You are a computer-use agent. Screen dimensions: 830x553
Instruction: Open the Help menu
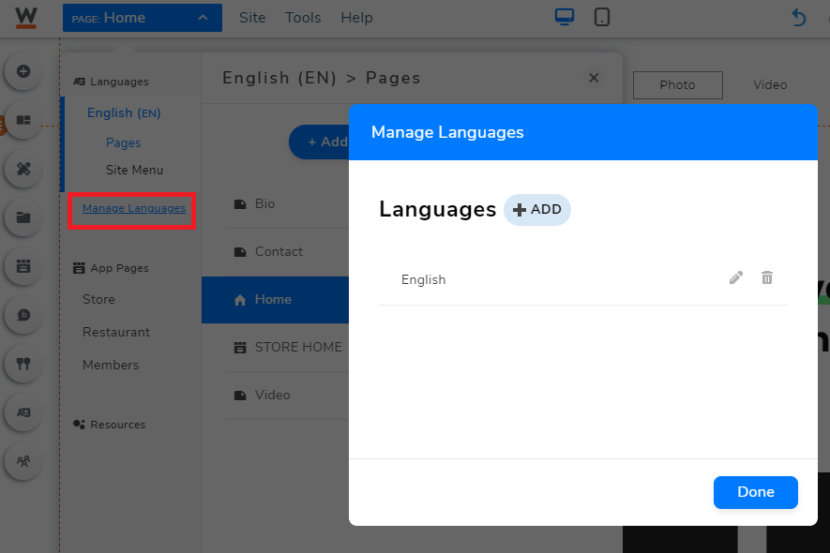click(x=356, y=17)
